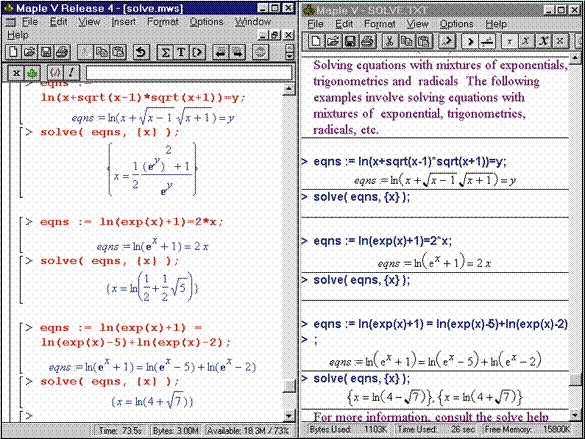
Task: Open Format menu in SOLVE.TXT window
Action: coord(379,24)
